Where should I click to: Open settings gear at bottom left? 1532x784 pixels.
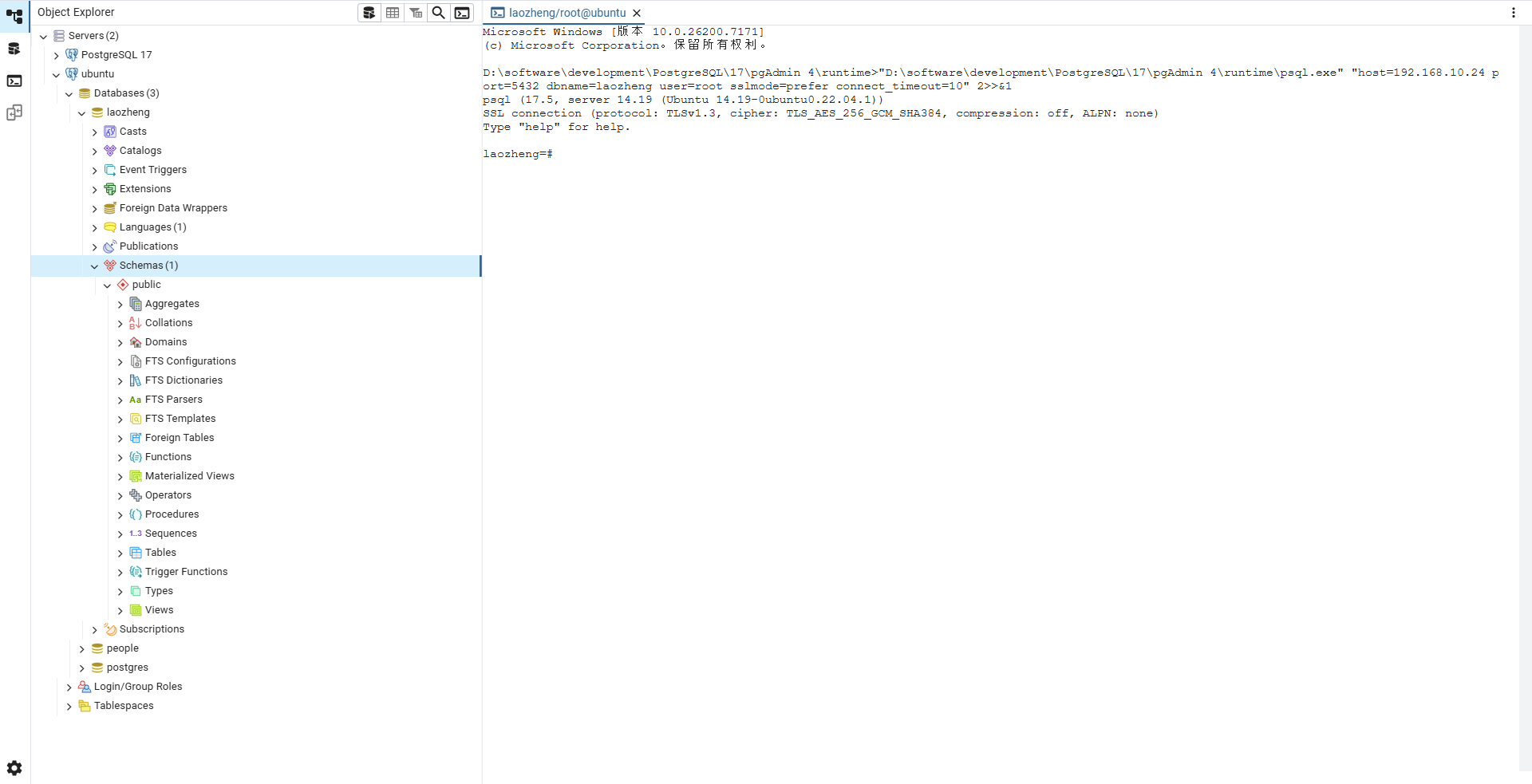tap(14, 768)
